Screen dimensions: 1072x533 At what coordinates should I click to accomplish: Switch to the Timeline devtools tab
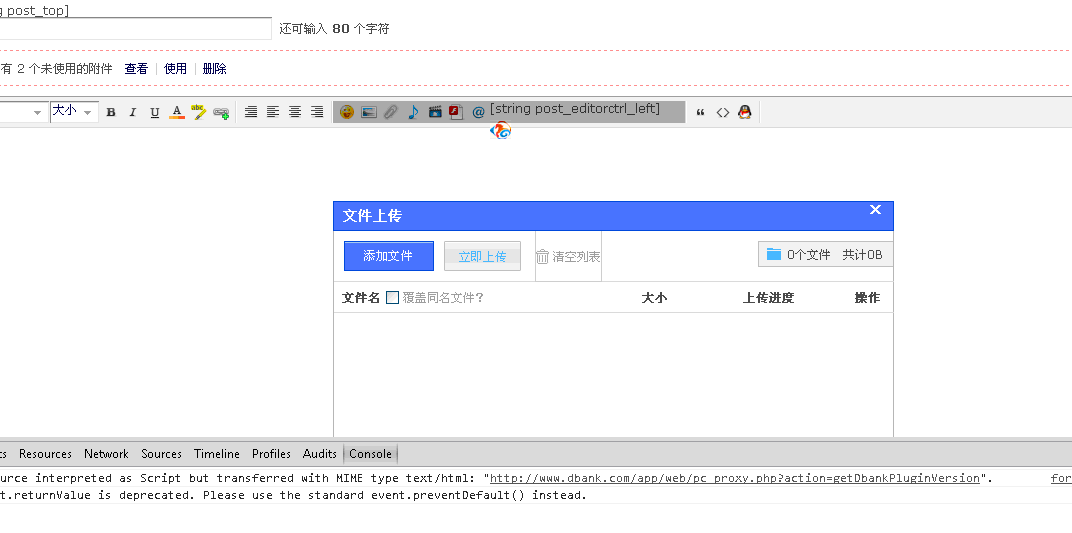[217, 454]
